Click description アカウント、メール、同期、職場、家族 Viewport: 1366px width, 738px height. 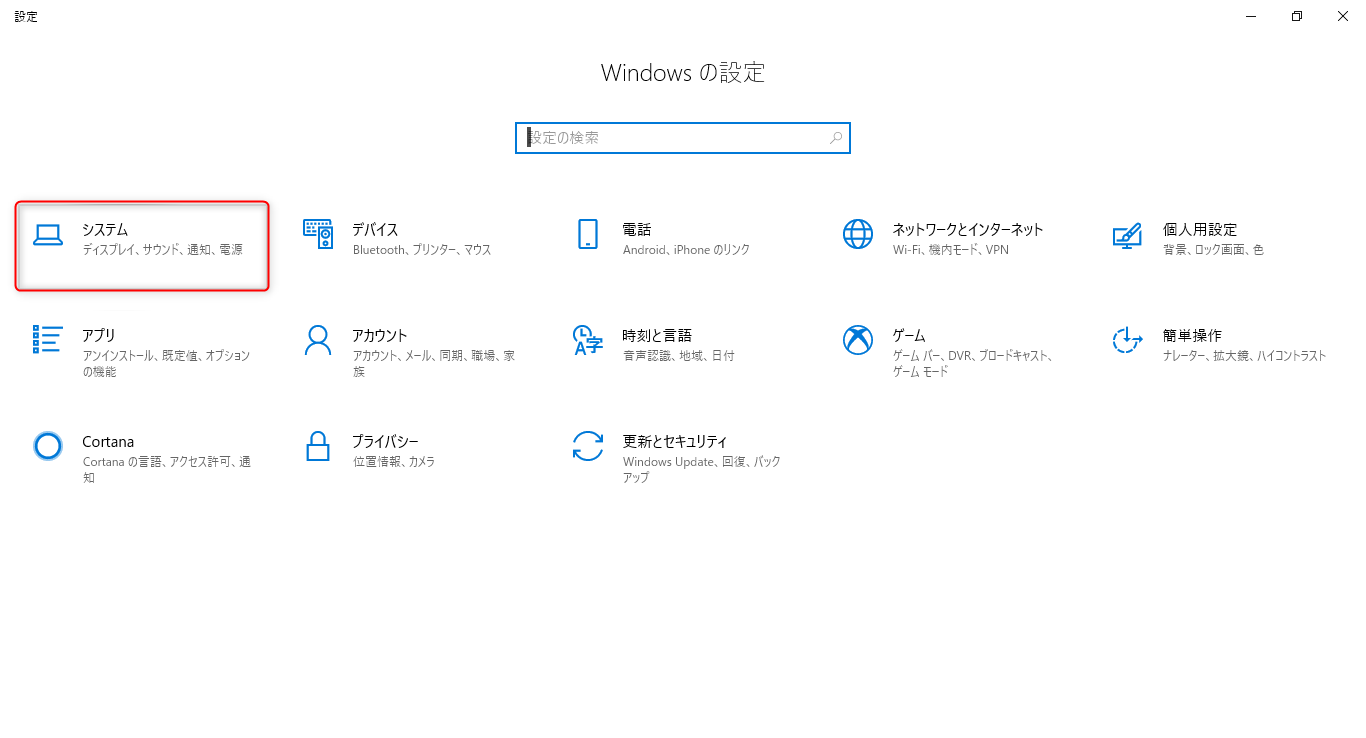(x=433, y=364)
